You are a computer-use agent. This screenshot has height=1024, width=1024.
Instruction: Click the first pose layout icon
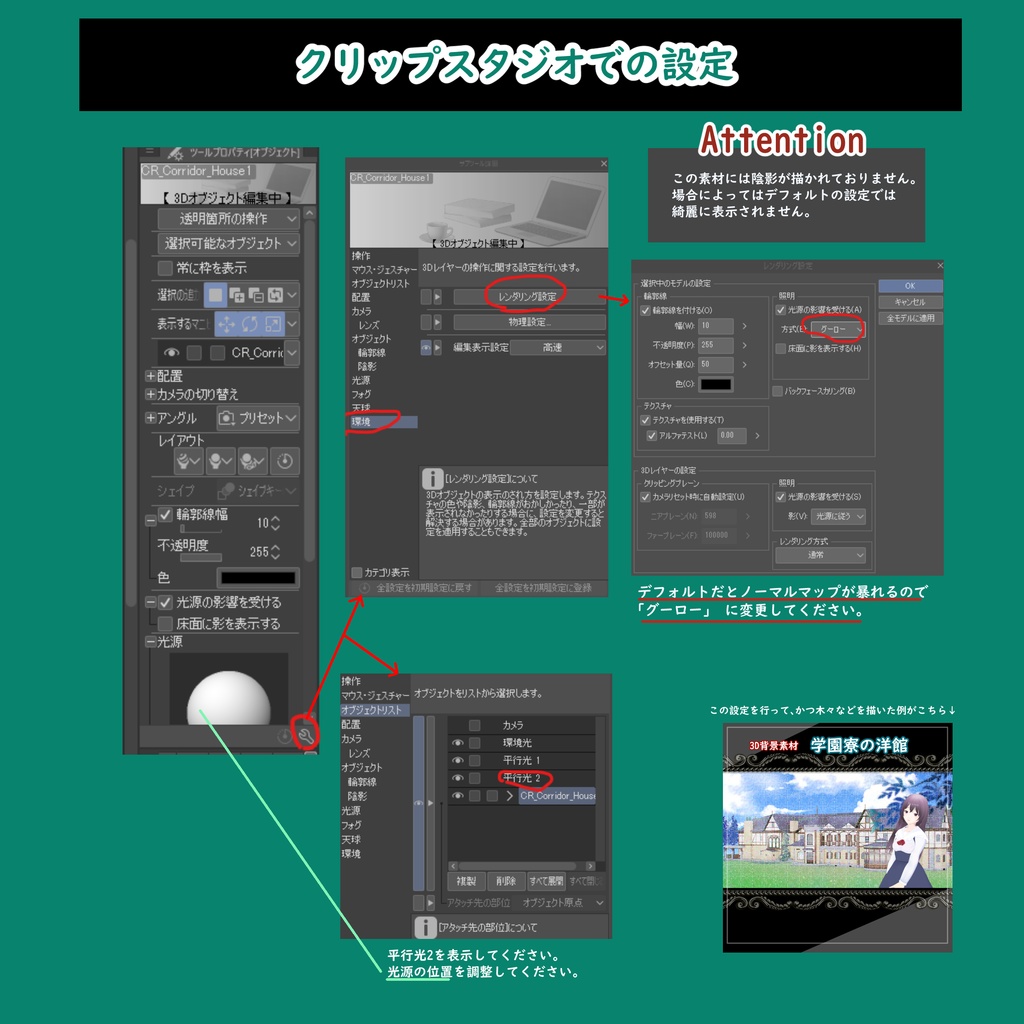[188, 461]
